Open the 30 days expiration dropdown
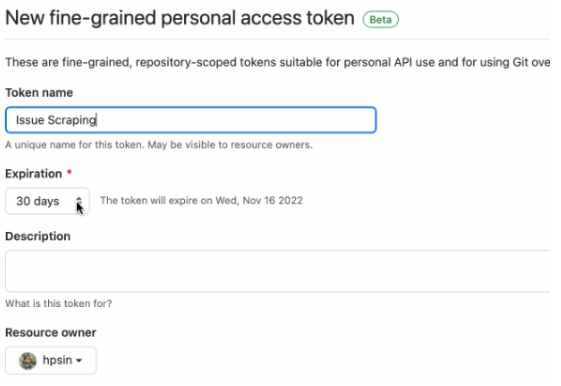 47,201
